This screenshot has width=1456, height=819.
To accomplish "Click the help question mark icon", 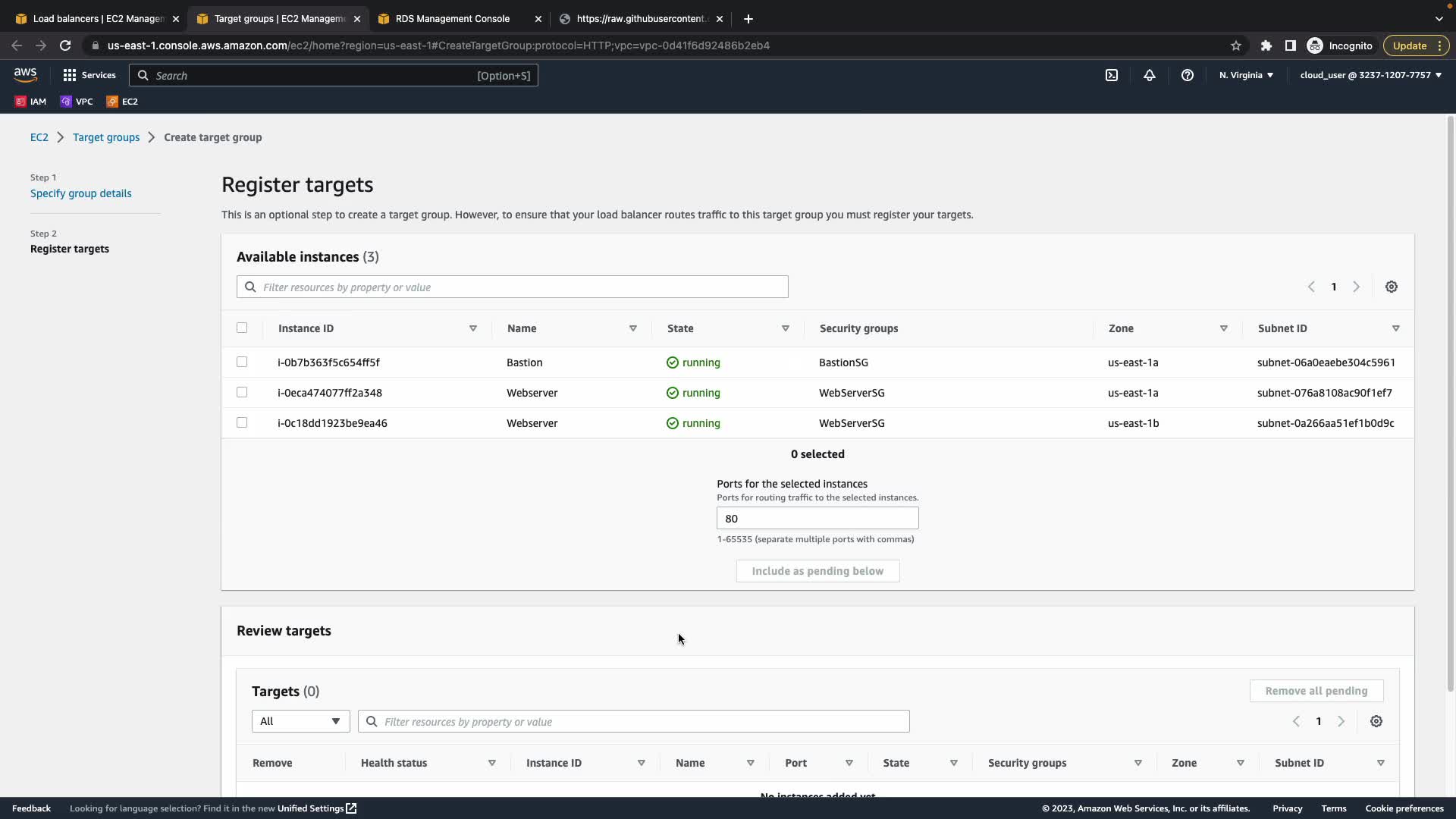I will coord(1188,75).
